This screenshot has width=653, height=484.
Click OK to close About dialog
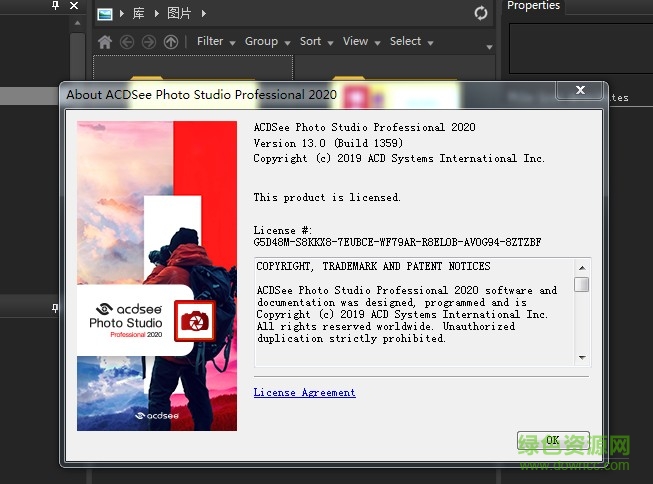pos(553,441)
